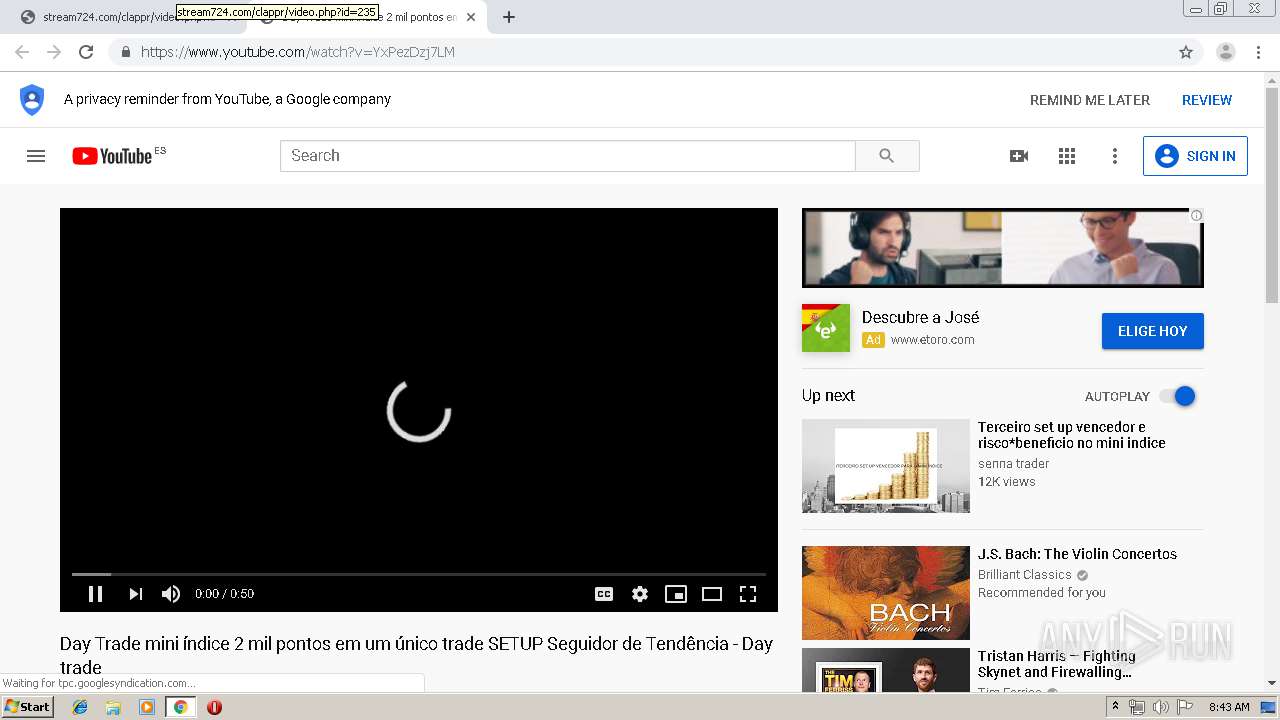Enter full screen mode
The width and height of the screenshot is (1280, 720).
[x=748, y=594]
